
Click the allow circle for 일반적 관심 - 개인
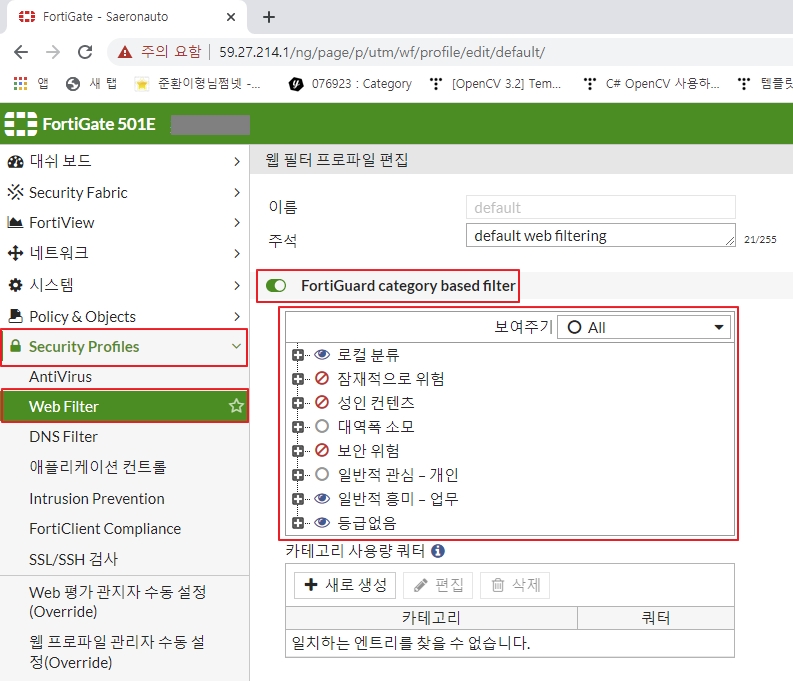[322, 474]
